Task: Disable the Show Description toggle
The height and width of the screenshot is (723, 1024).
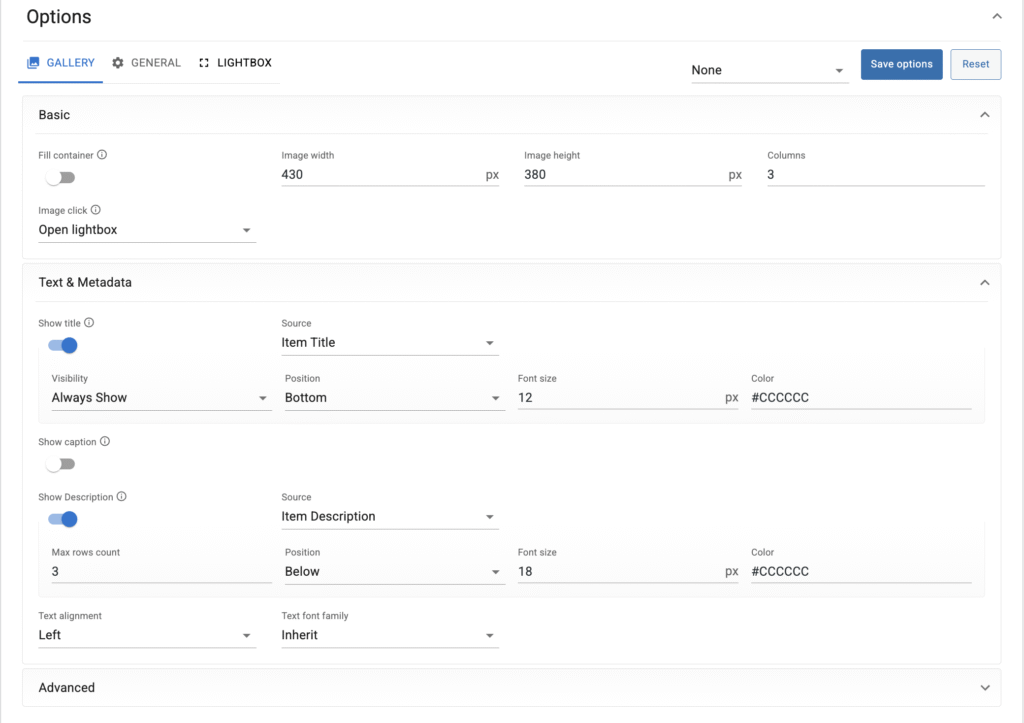Action: coord(62,519)
